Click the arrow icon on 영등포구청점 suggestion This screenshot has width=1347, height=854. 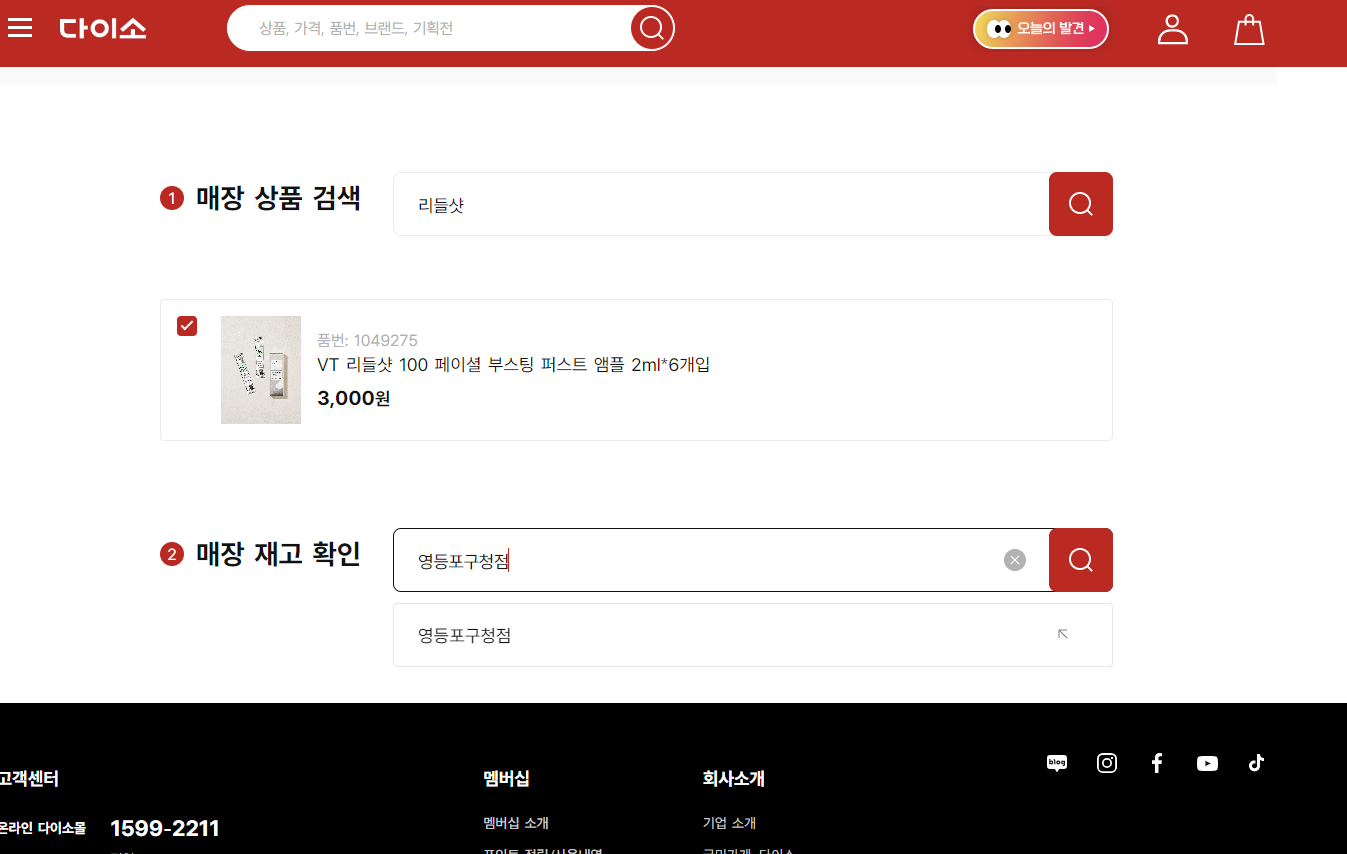[x=1063, y=634]
